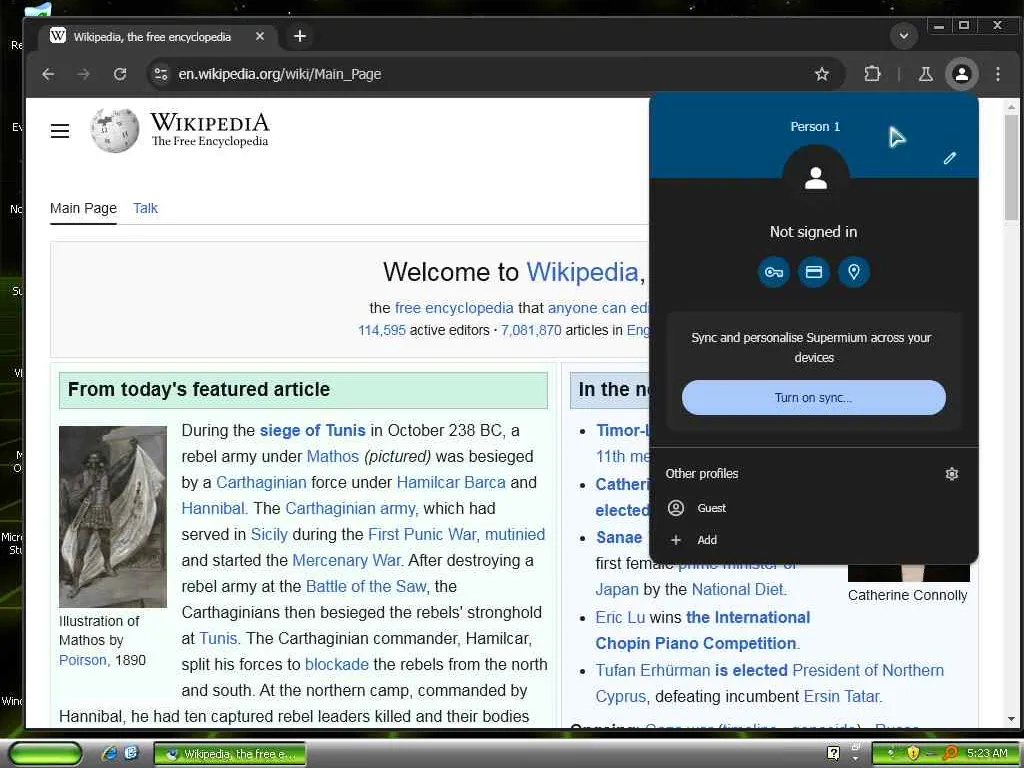Follow the Hannibal link
This screenshot has height=768, width=1024.
pos(214,509)
